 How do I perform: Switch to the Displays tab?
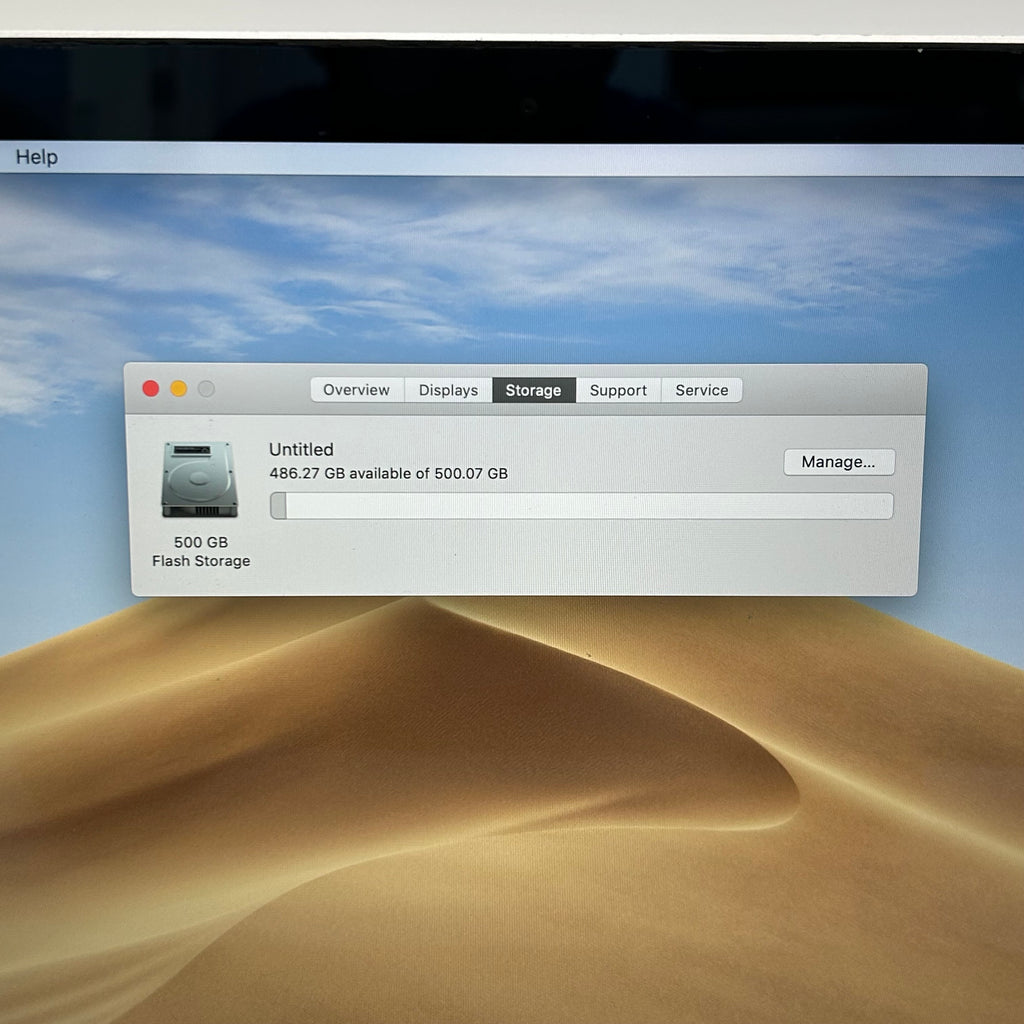coord(448,390)
